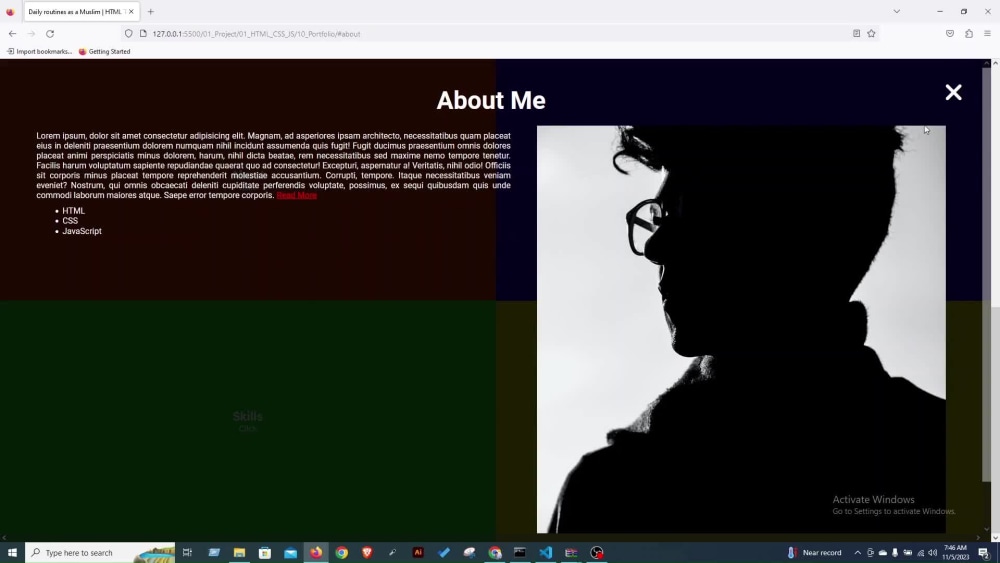
Task: Switch to Firefox on the taskbar
Action: (x=316, y=552)
